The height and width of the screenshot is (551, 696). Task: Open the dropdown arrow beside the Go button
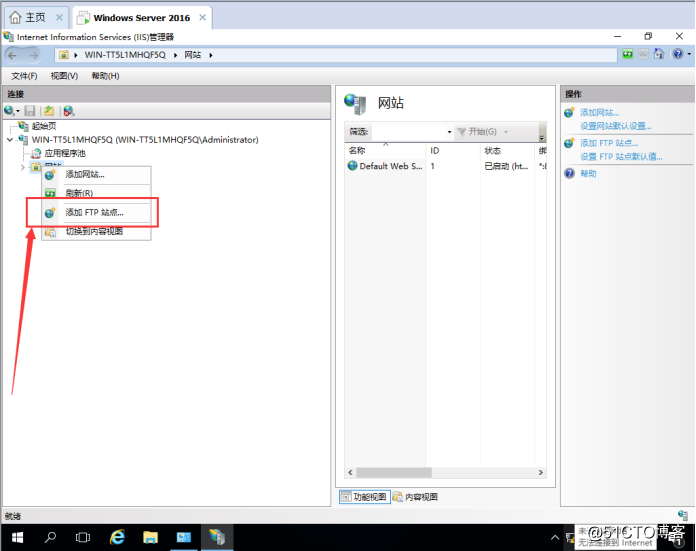(x=506, y=132)
